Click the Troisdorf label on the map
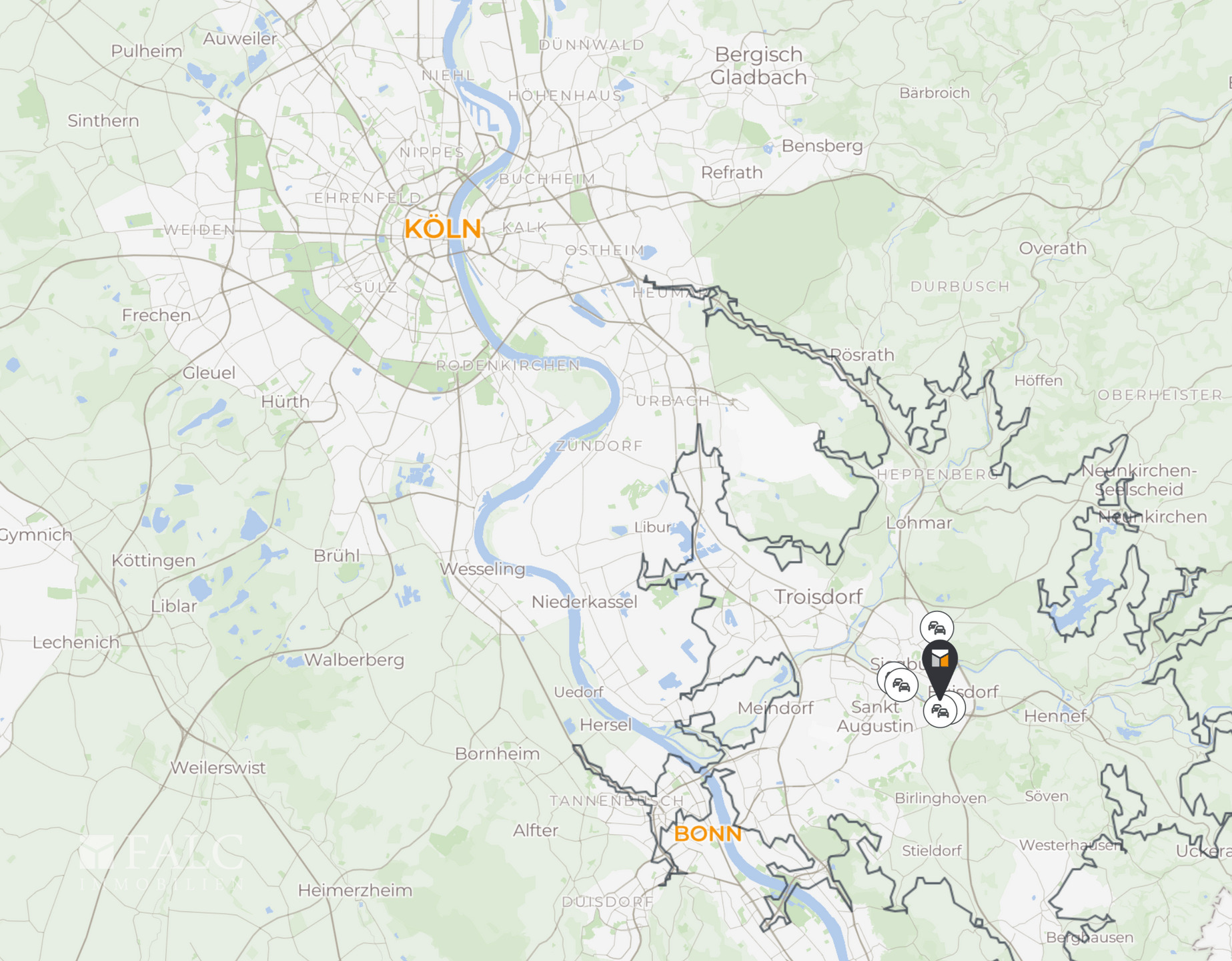This screenshot has width=1232, height=961. click(x=818, y=597)
